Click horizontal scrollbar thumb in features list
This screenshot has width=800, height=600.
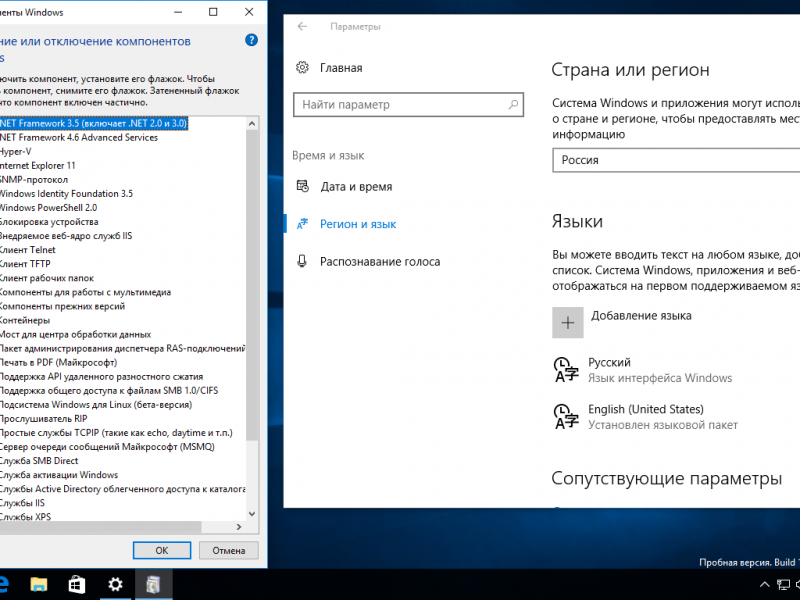pyautogui.click(x=101, y=527)
